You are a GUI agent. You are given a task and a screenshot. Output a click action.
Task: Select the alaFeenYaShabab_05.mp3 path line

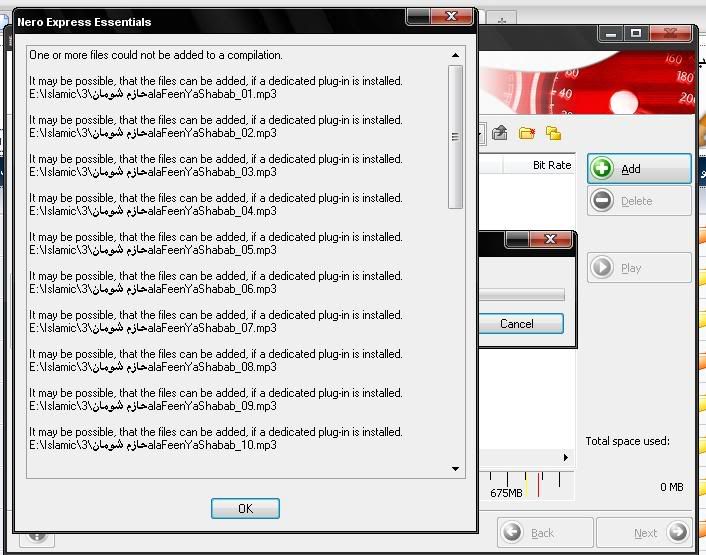(153, 250)
